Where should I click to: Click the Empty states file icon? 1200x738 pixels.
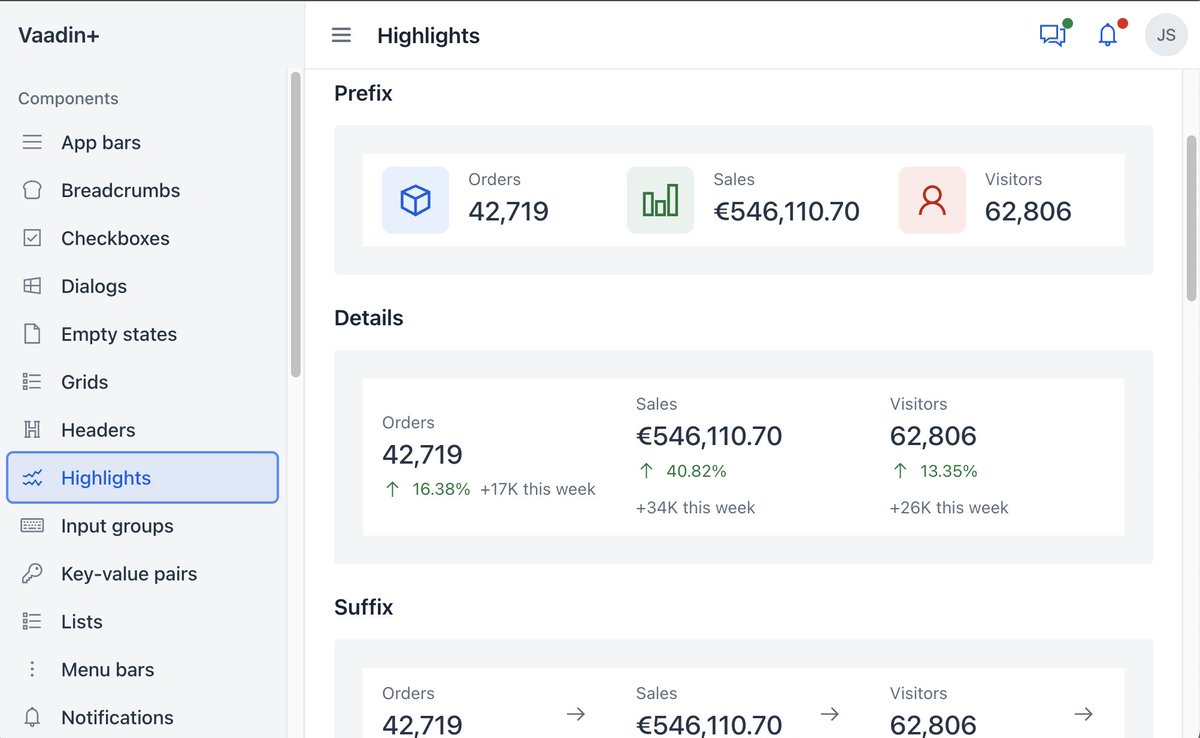coord(32,334)
